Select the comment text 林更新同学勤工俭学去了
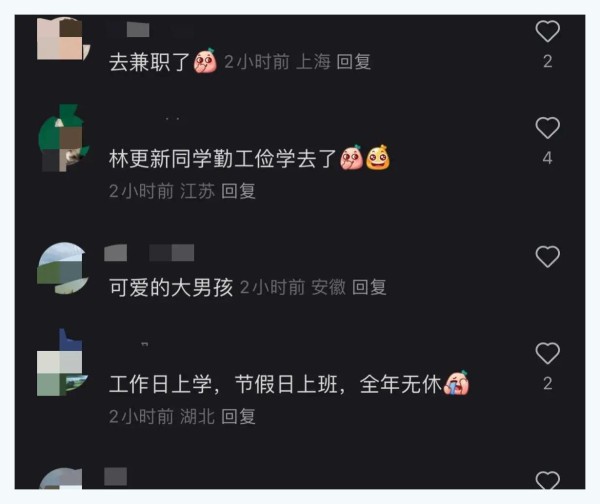The image size is (600, 504). pyautogui.click(x=222, y=158)
